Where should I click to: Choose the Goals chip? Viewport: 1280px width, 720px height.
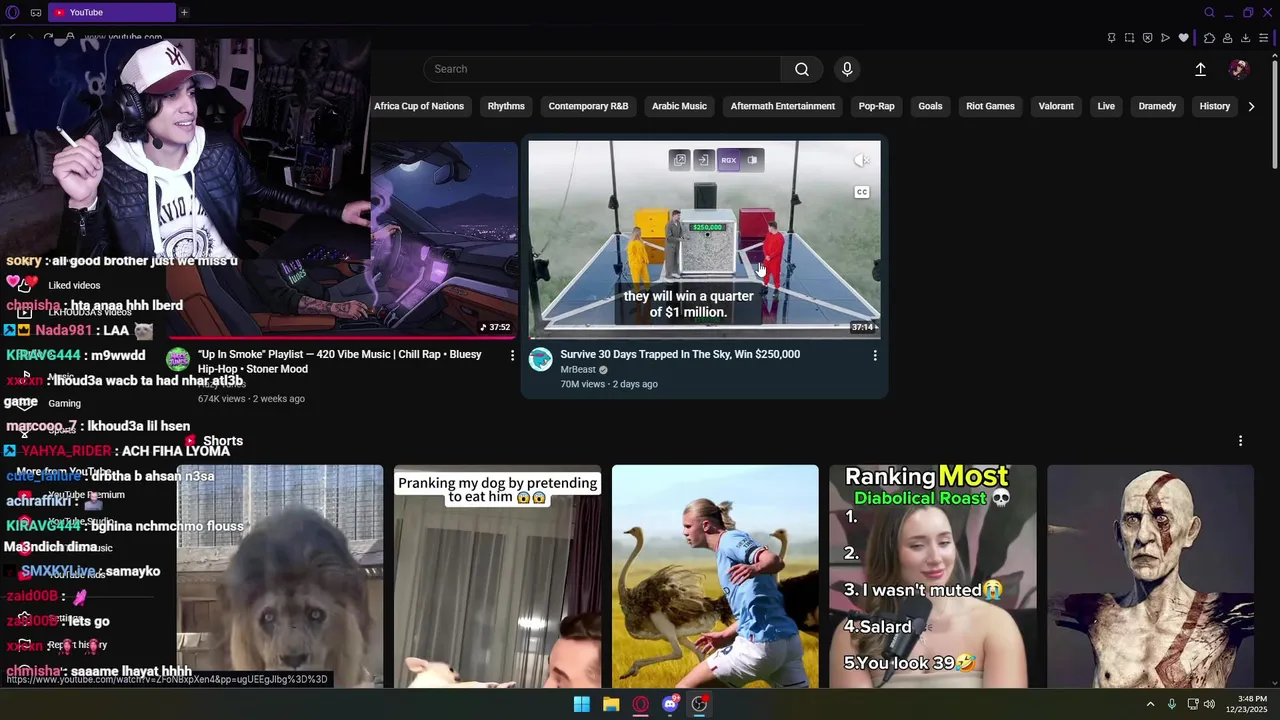[930, 106]
